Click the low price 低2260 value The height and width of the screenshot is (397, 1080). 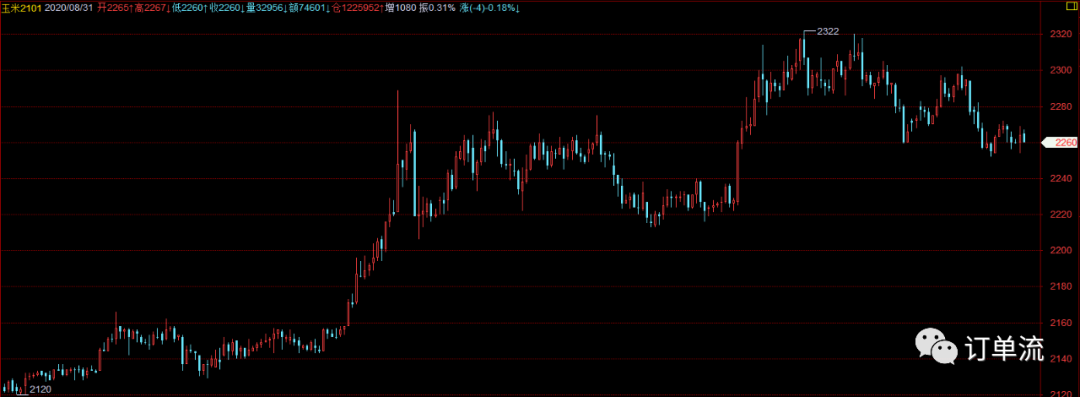pos(190,8)
